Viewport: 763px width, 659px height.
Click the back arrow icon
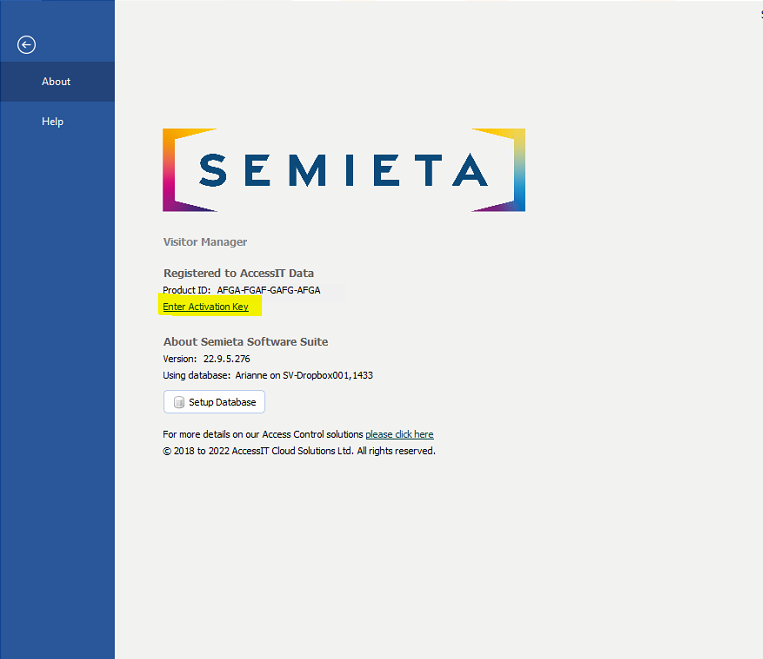click(x=26, y=45)
